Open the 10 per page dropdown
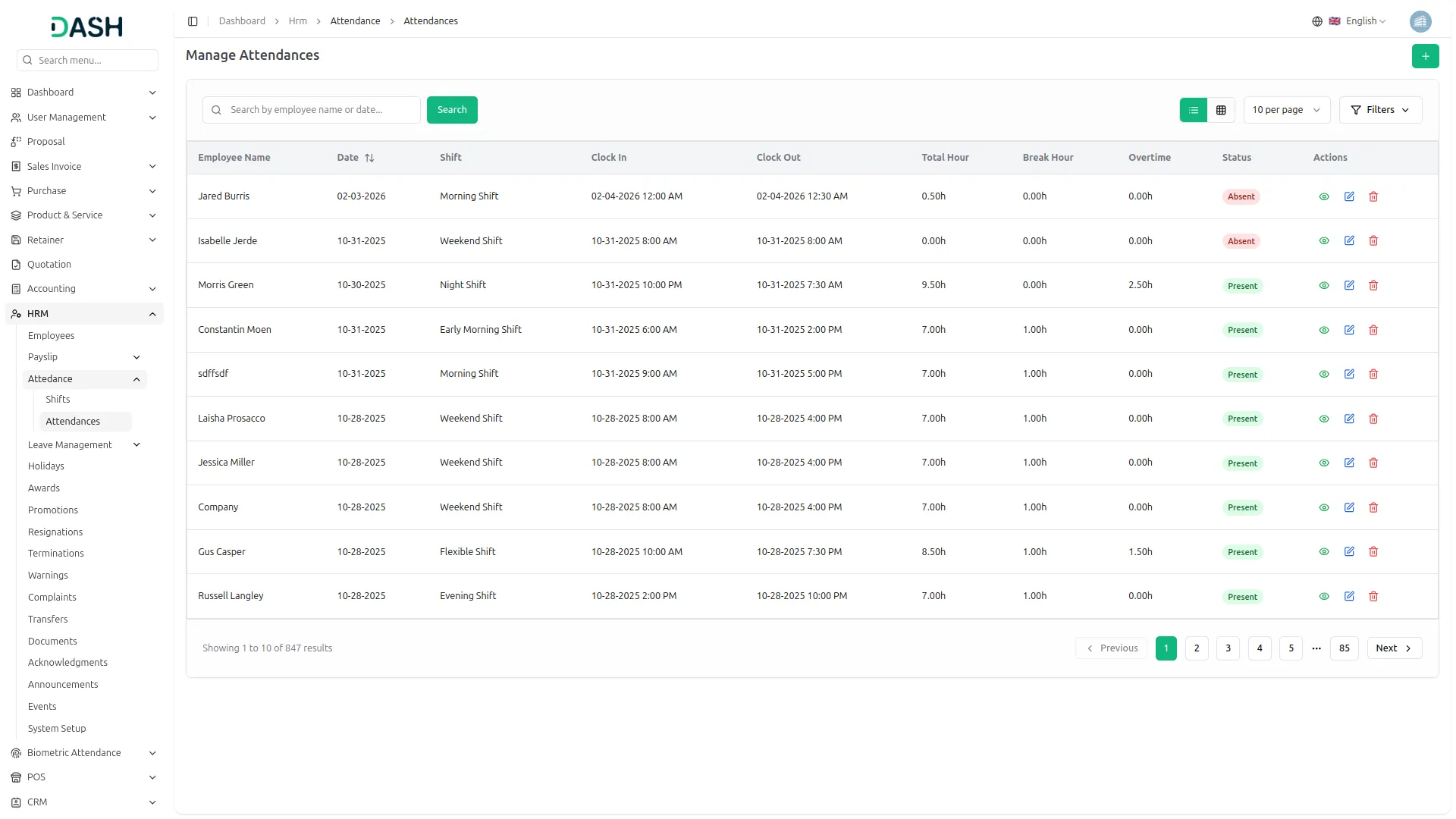The image size is (1456, 819). pos(1287,110)
